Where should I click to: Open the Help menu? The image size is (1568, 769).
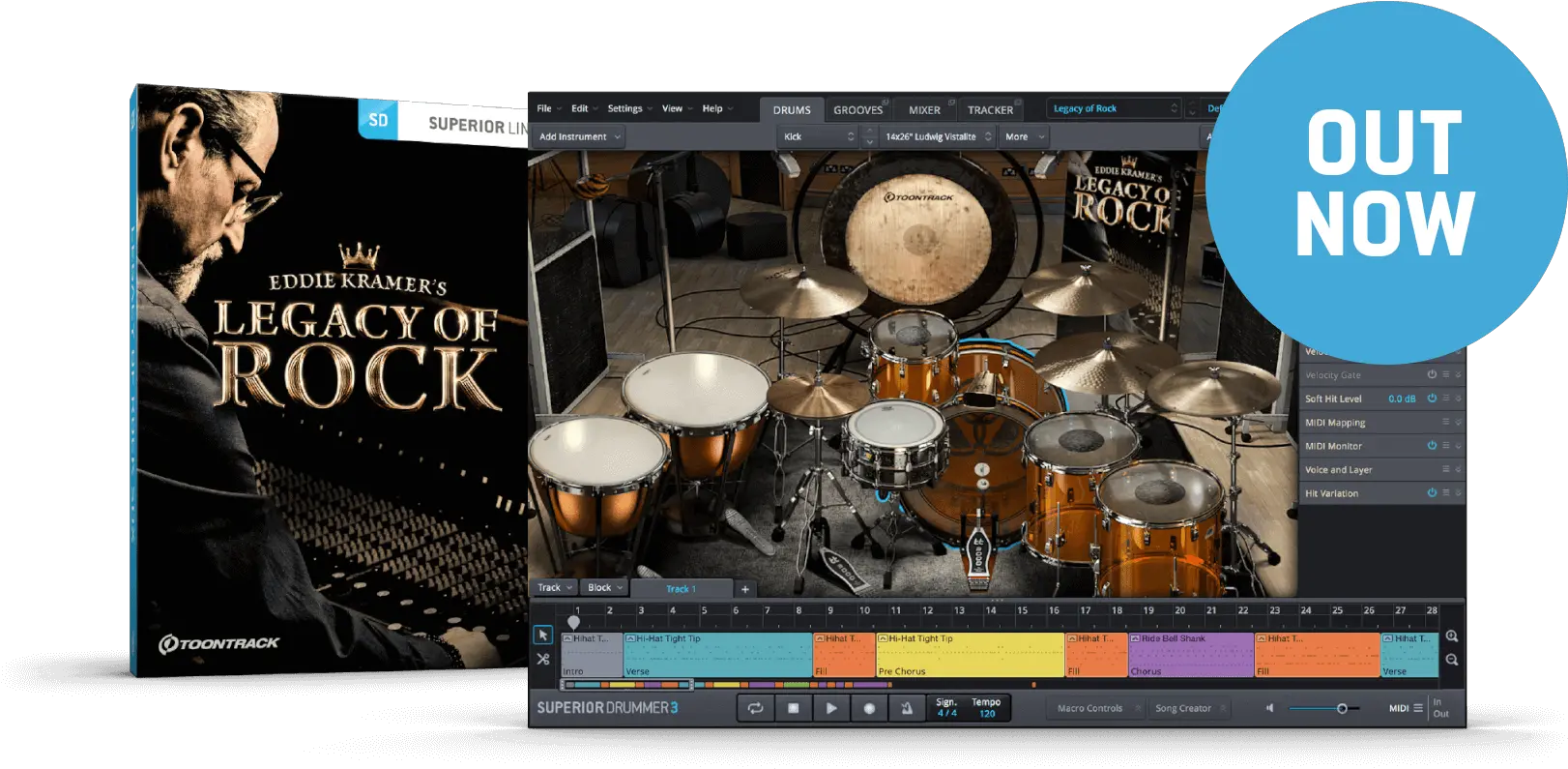point(717,108)
